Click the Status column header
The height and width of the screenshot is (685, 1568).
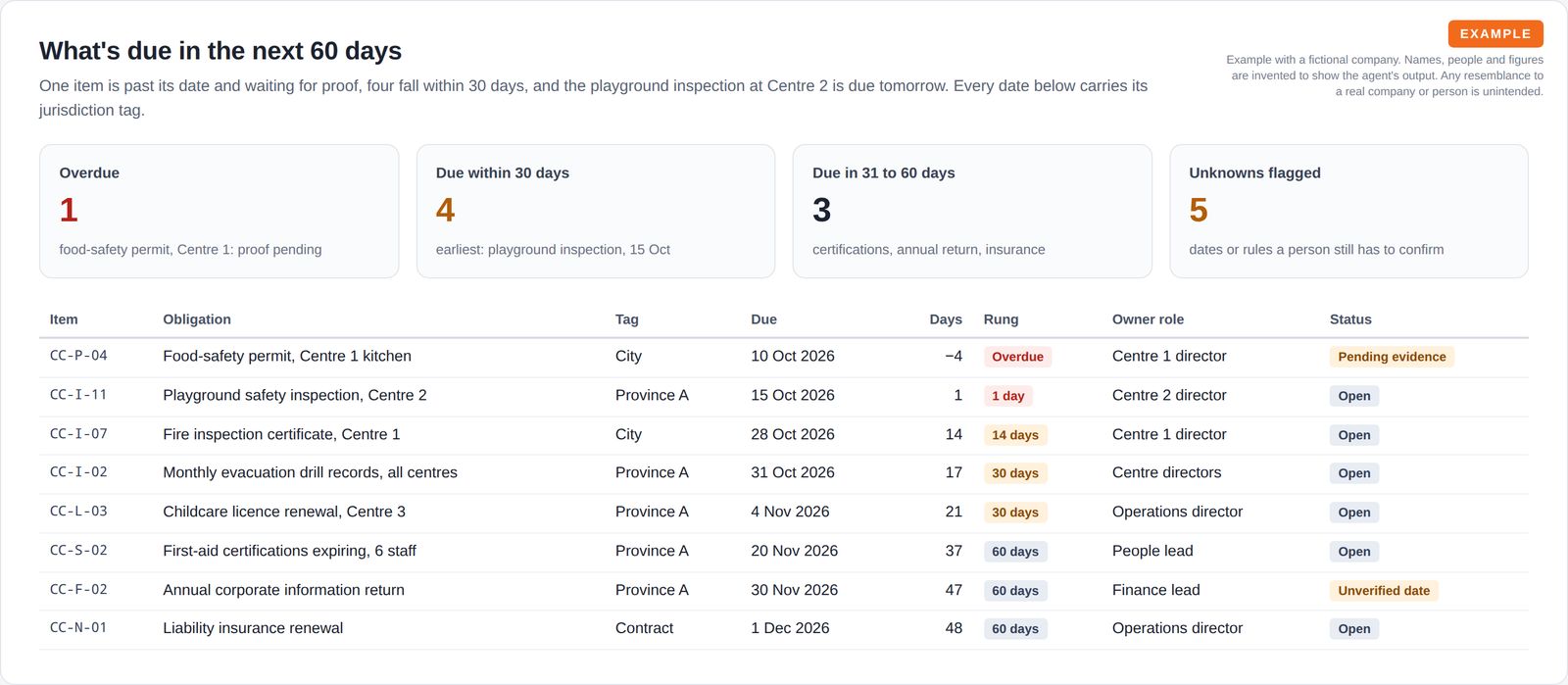pos(1350,319)
